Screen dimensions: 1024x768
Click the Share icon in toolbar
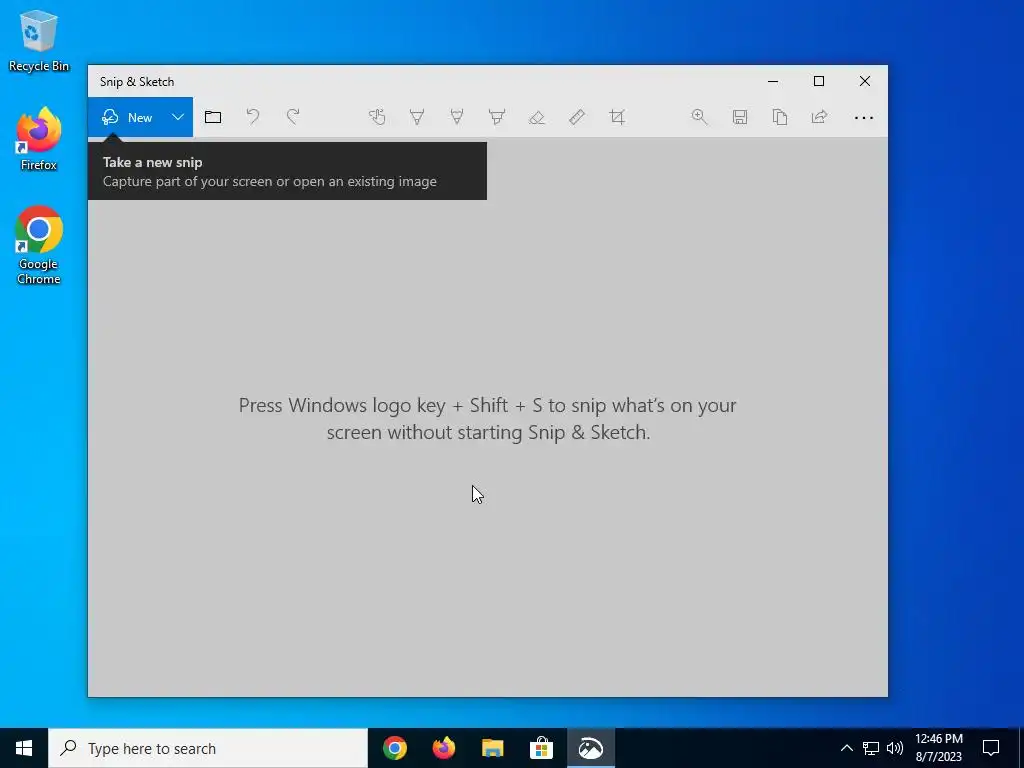click(x=820, y=118)
